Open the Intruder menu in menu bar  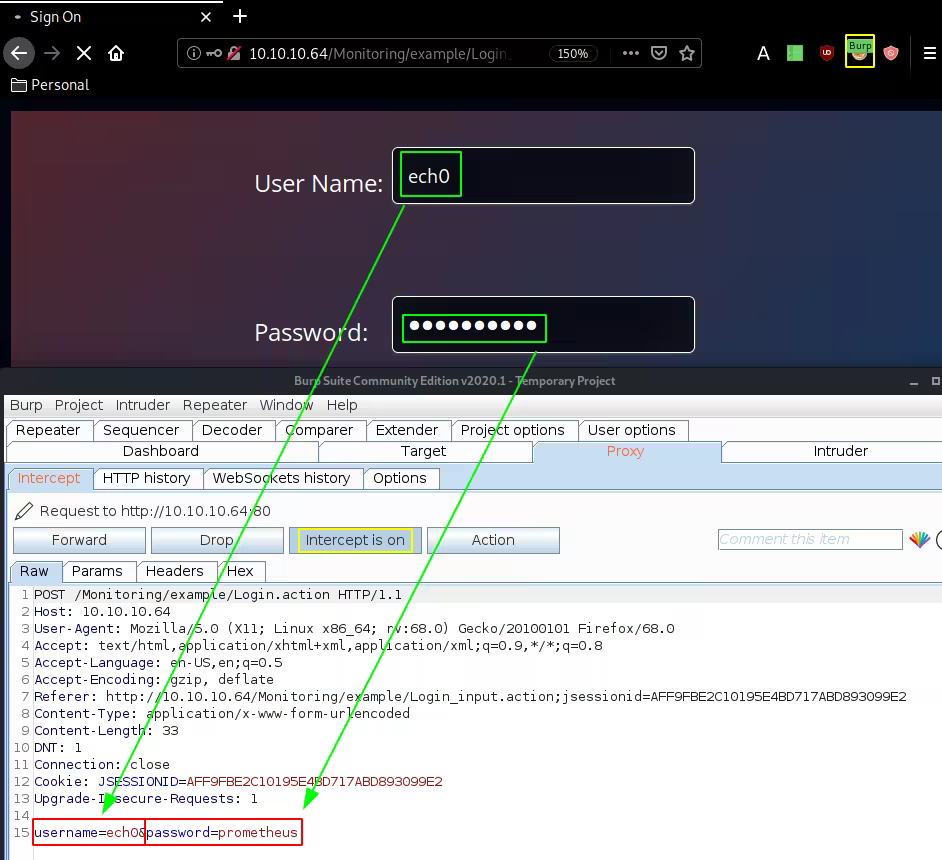tap(143, 405)
